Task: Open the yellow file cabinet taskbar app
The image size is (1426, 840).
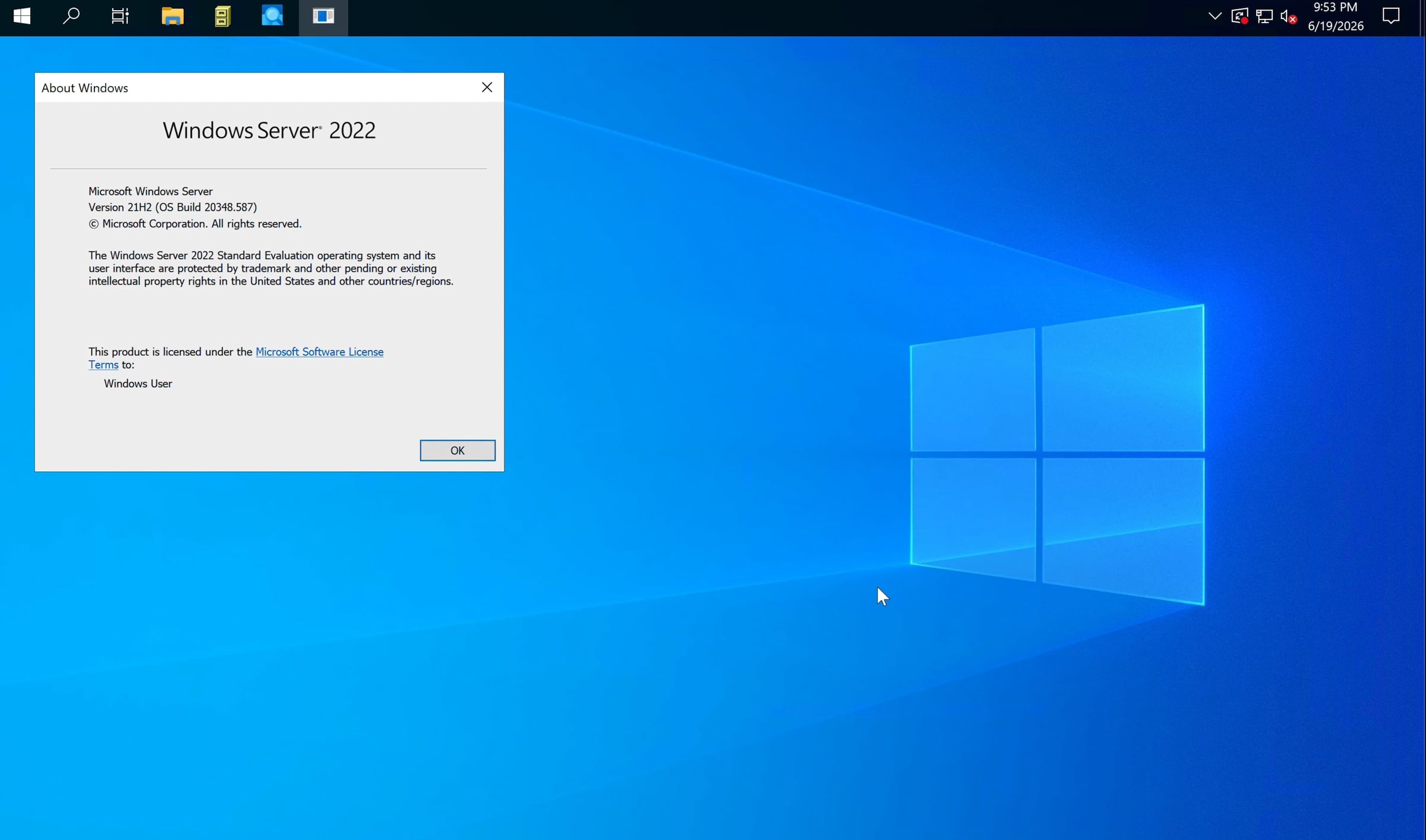Action: point(222,16)
